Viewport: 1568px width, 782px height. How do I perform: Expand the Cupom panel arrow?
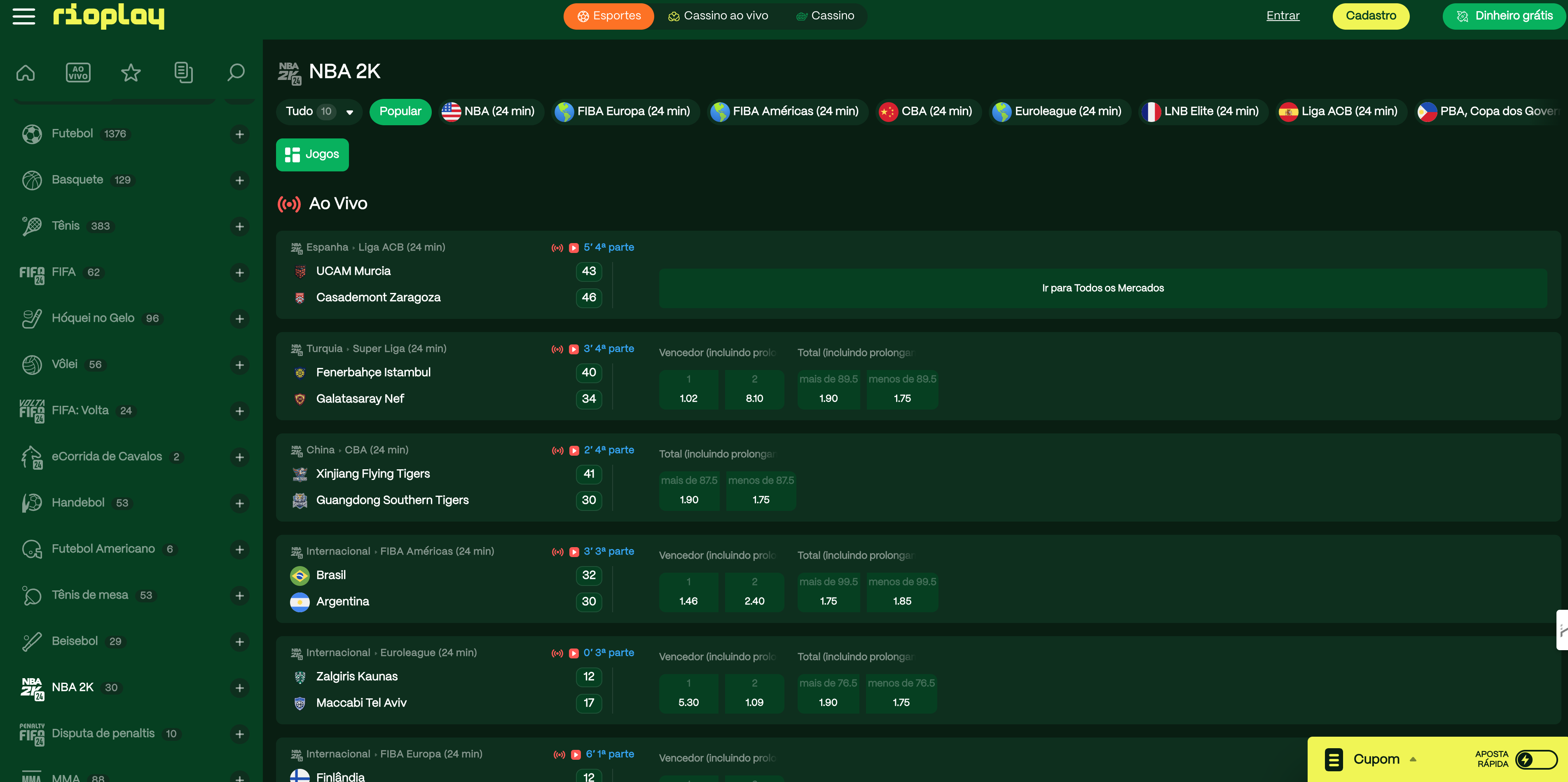click(1413, 759)
